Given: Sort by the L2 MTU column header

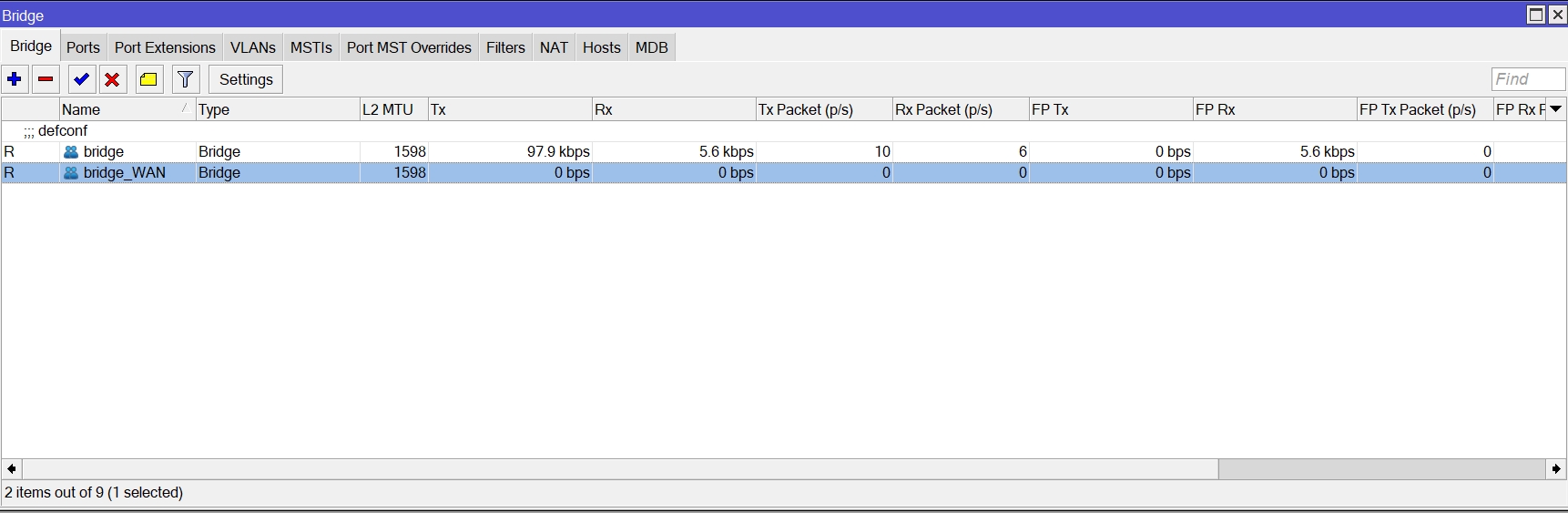Looking at the screenshot, I should pos(392,109).
